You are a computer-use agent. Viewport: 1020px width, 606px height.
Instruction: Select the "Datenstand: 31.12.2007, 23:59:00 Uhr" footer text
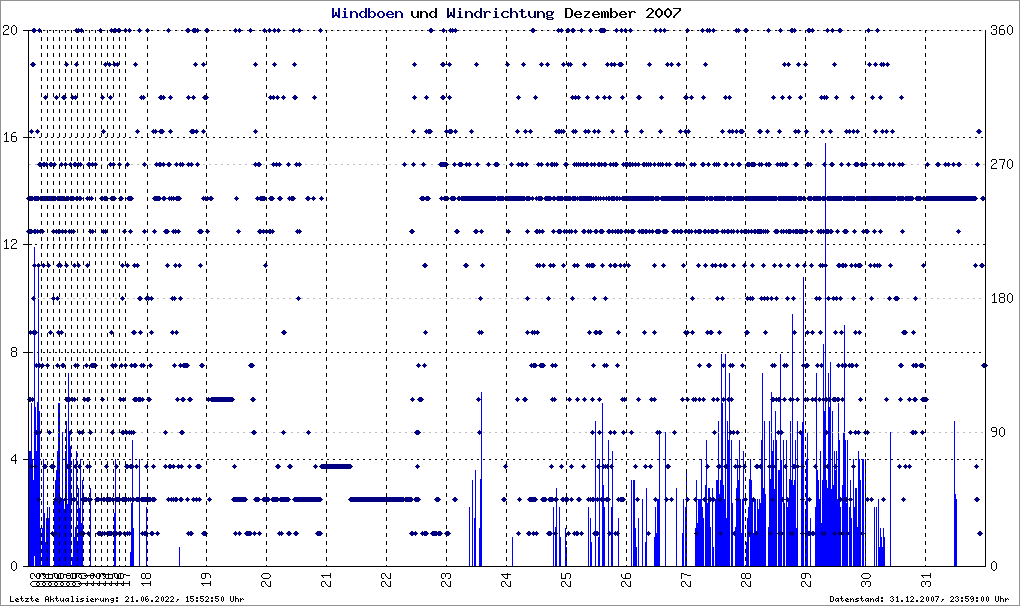point(919,599)
